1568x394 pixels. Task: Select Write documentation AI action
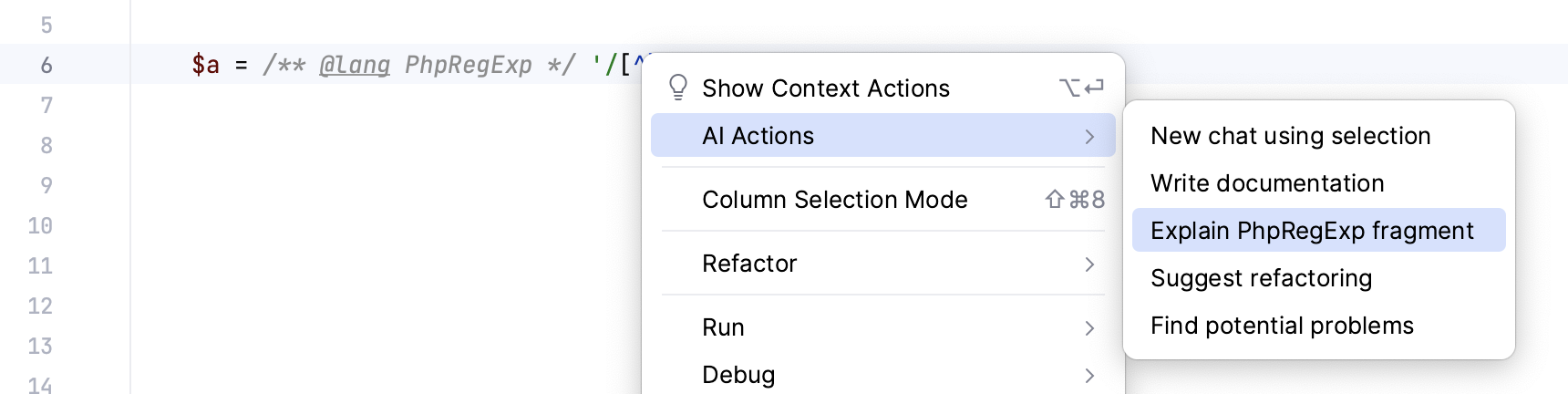pos(1266,183)
